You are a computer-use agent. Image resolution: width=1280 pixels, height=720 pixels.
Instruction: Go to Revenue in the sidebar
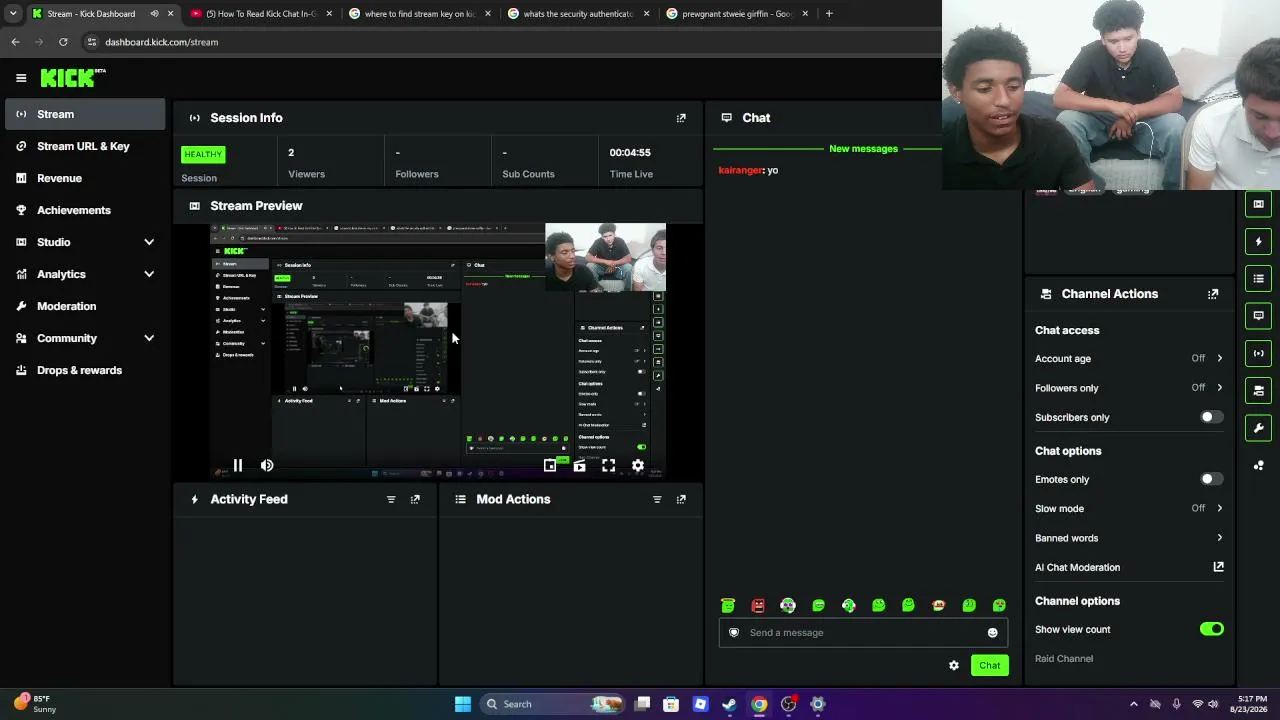coord(85,178)
